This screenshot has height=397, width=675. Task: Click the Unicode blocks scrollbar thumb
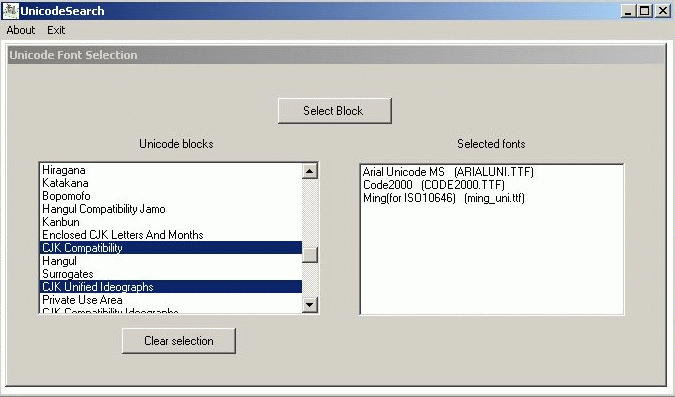[x=310, y=254]
